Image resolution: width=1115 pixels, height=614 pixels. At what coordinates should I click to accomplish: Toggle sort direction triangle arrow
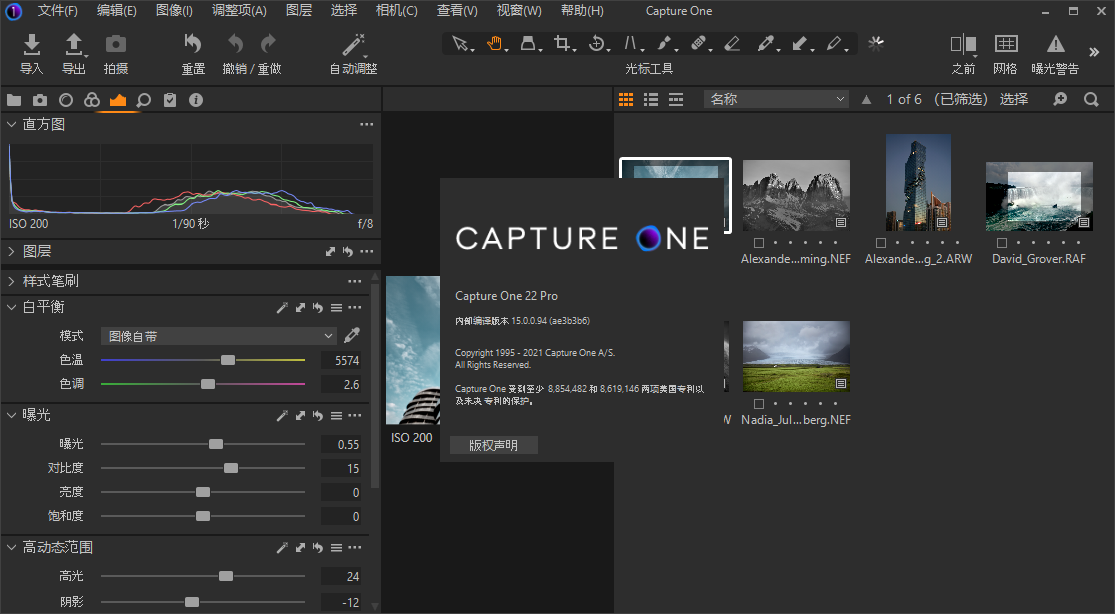click(866, 100)
